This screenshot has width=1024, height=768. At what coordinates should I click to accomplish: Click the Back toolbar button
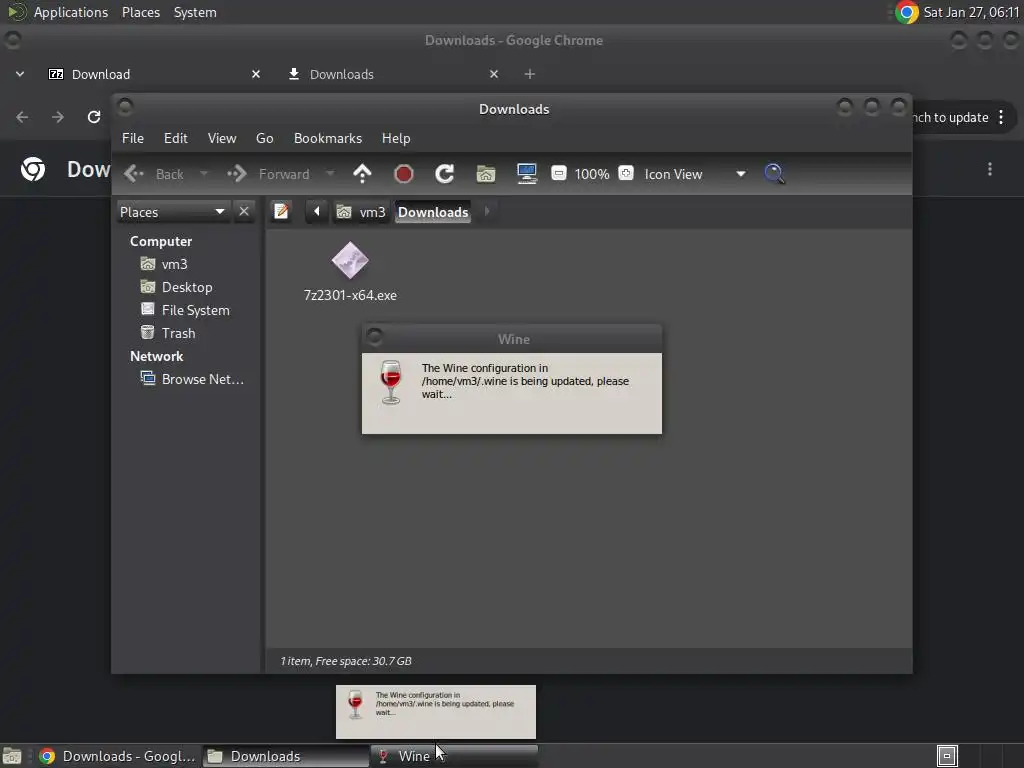(x=155, y=174)
